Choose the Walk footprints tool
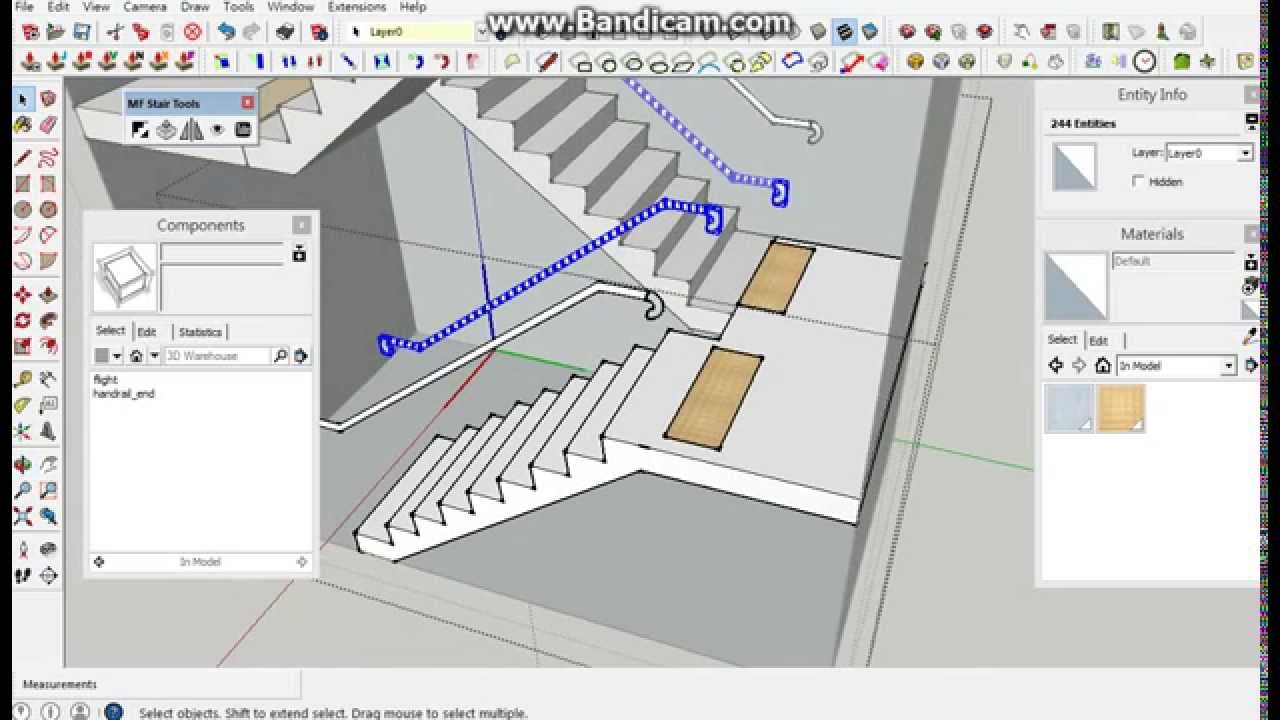Screen dimensions: 1280x720 point(22,575)
